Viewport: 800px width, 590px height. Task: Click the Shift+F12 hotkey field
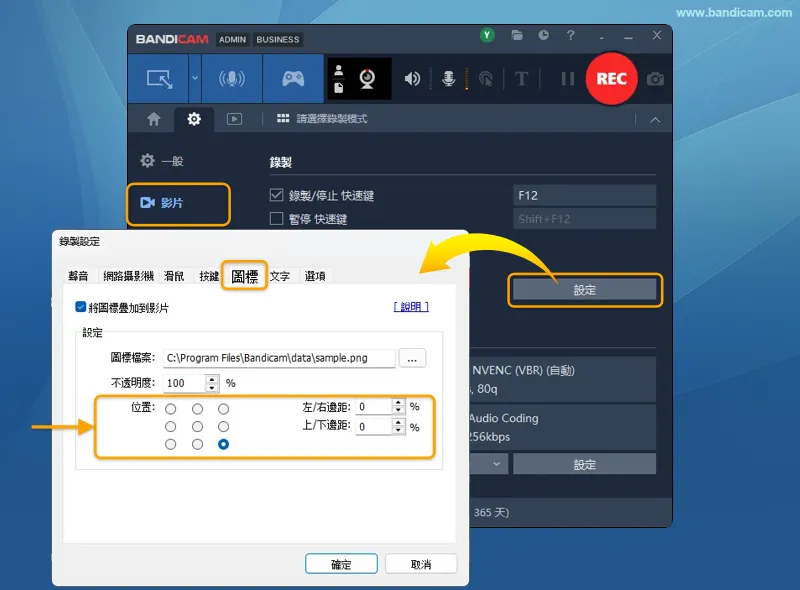point(584,219)
